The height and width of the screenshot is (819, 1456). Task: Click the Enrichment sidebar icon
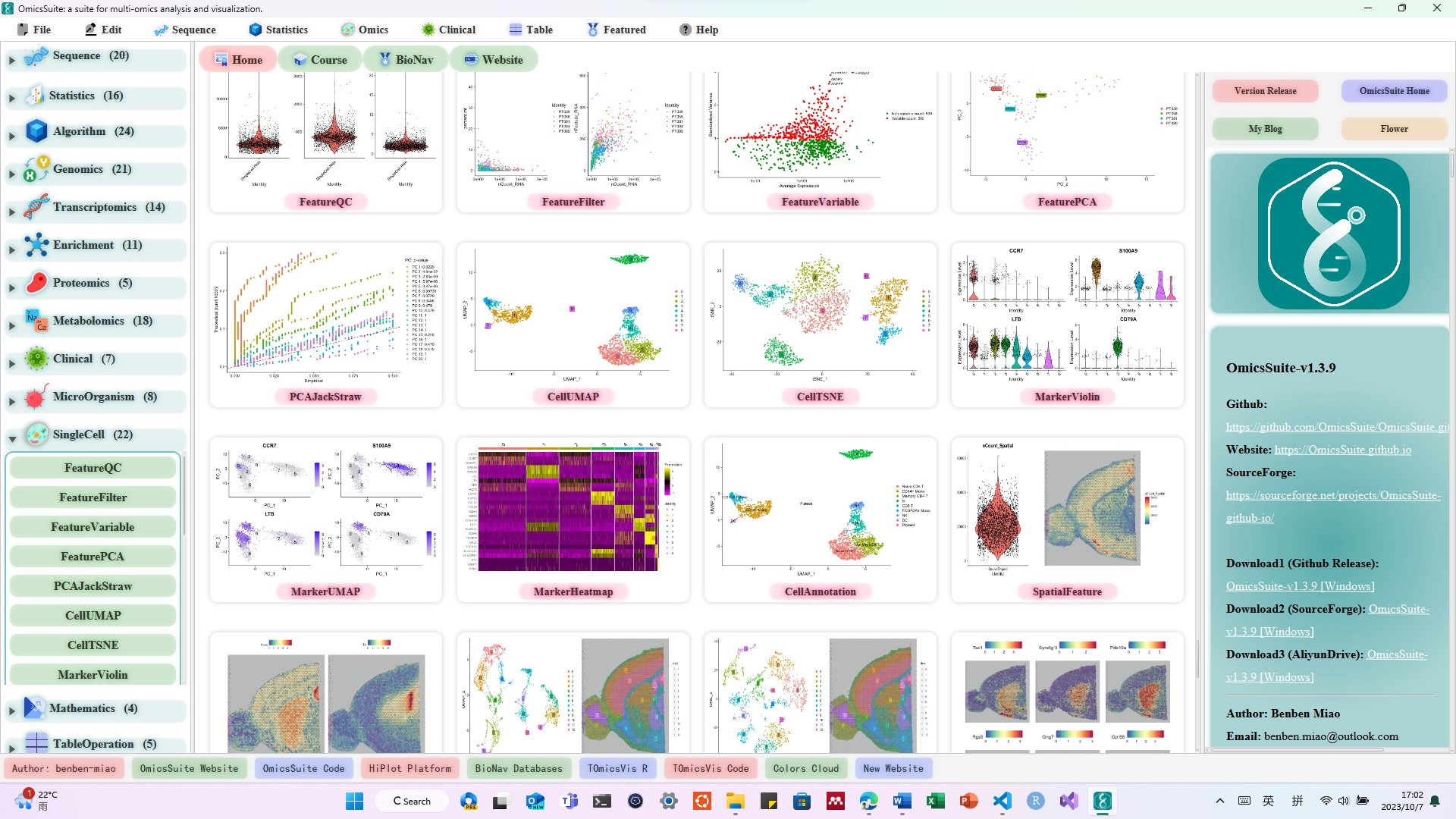point(36,245)
